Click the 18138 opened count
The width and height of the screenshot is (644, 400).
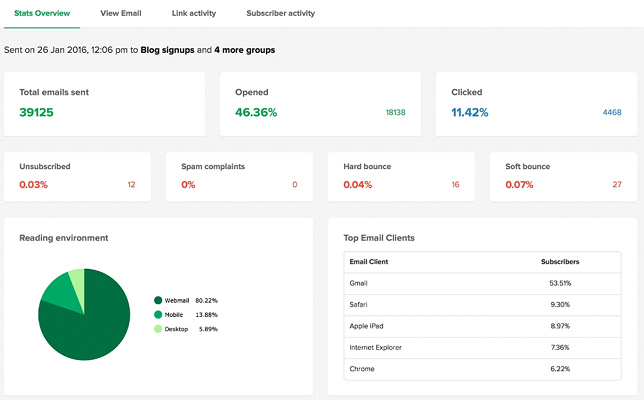tap(395, 112)
